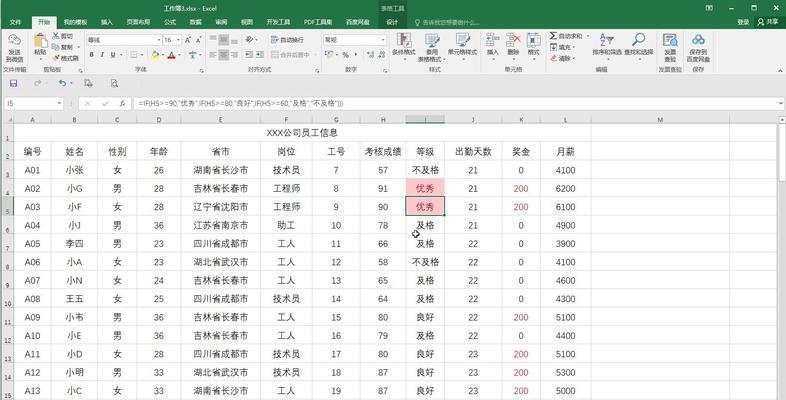Open the font color dropdown arrow
The width and height of the screenshot is (786, 400).
tap(179, 55)
